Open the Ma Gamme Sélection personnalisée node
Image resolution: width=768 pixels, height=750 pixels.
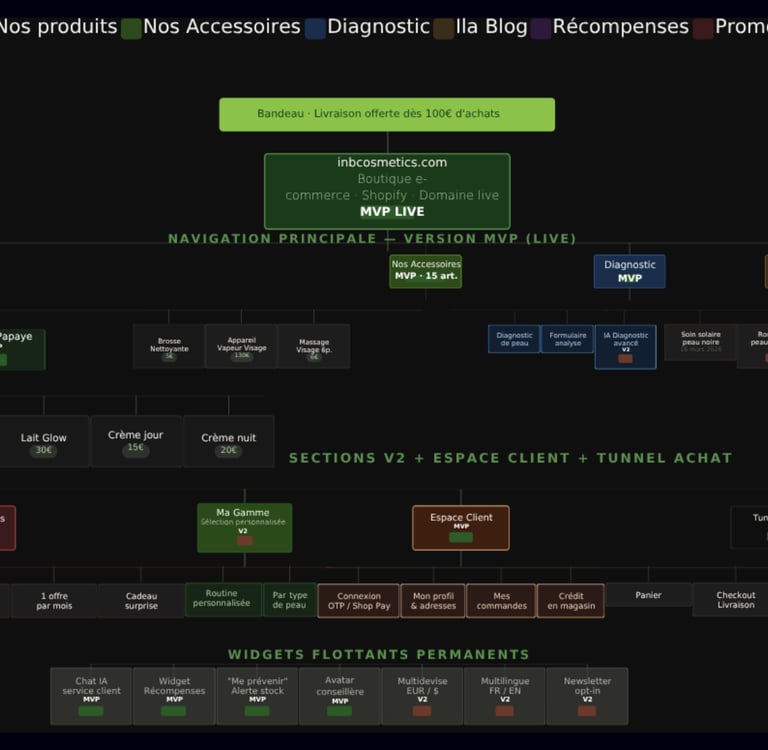point(244,528)
